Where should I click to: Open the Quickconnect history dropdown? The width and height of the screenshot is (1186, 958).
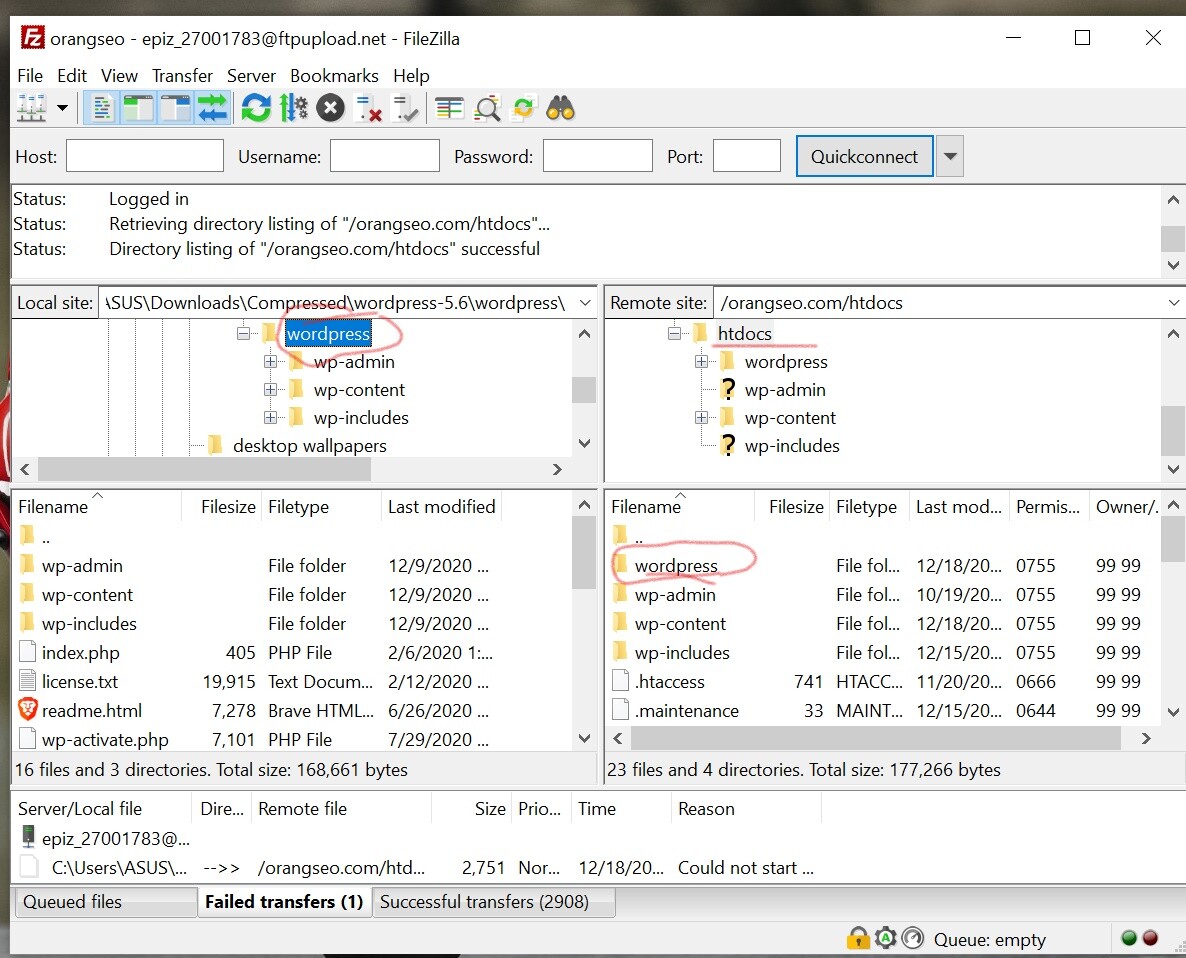click(x=950, y=156)
